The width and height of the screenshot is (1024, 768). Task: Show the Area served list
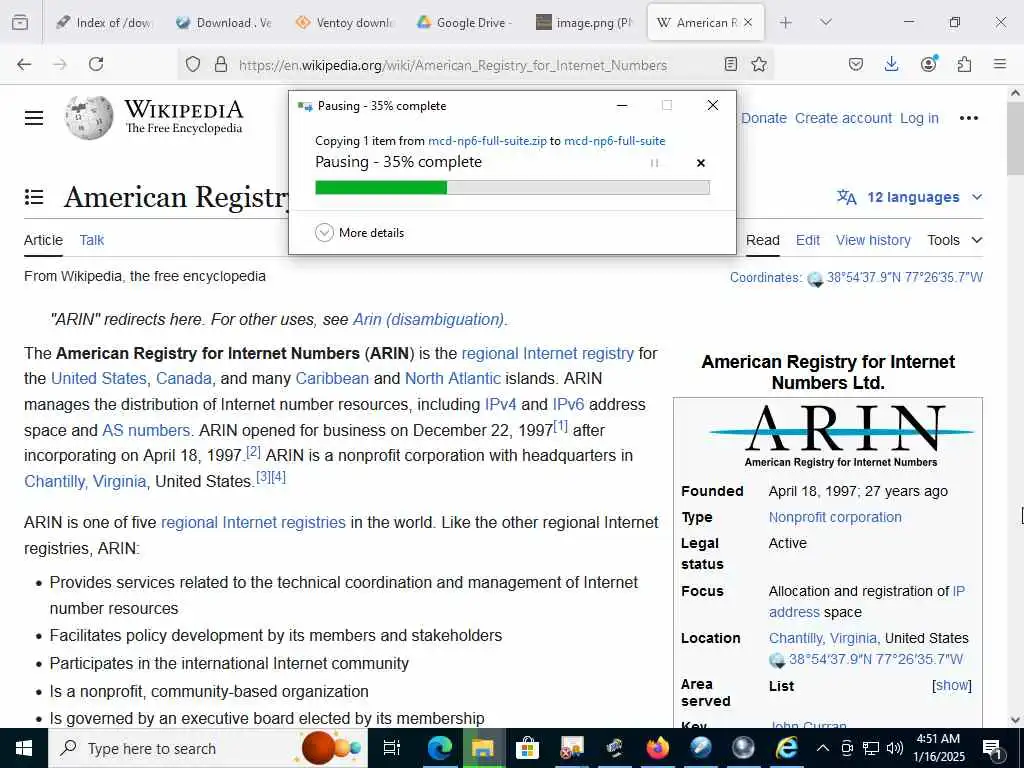pyautogui.click(x=952, y=685)
